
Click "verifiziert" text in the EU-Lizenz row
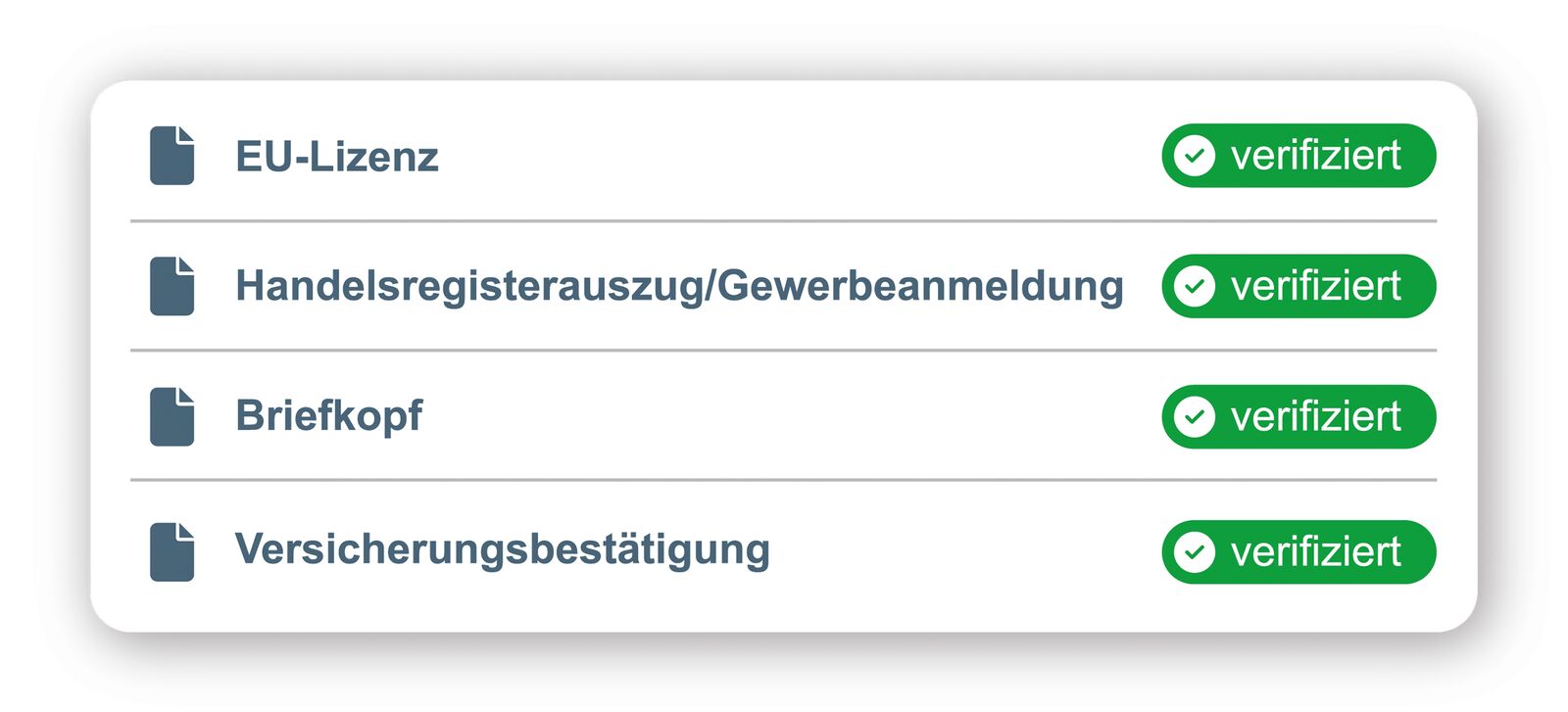[x=1315, y=156]
